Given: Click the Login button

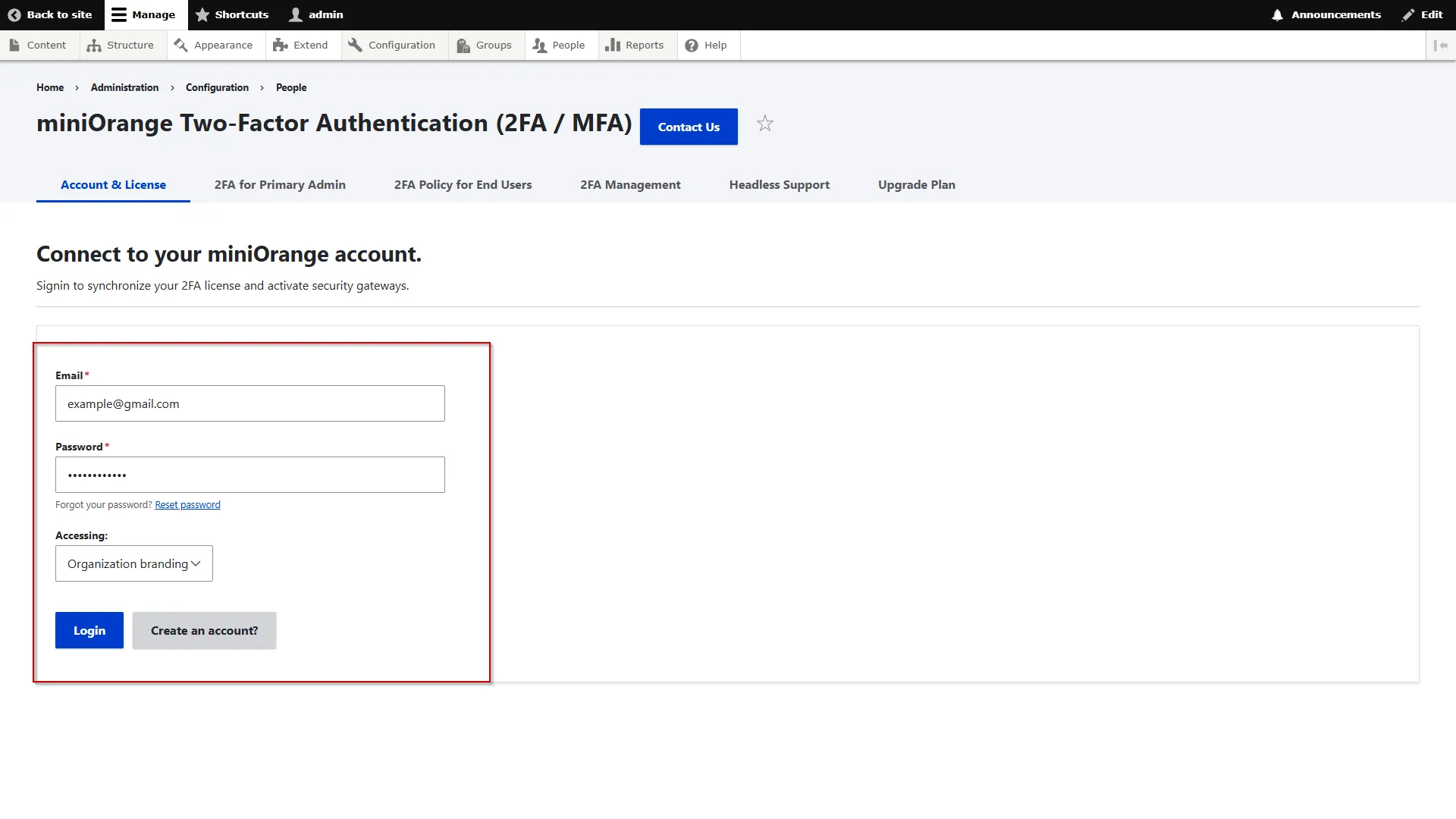Looking at the screenshot, I should (x=89, y=630).
